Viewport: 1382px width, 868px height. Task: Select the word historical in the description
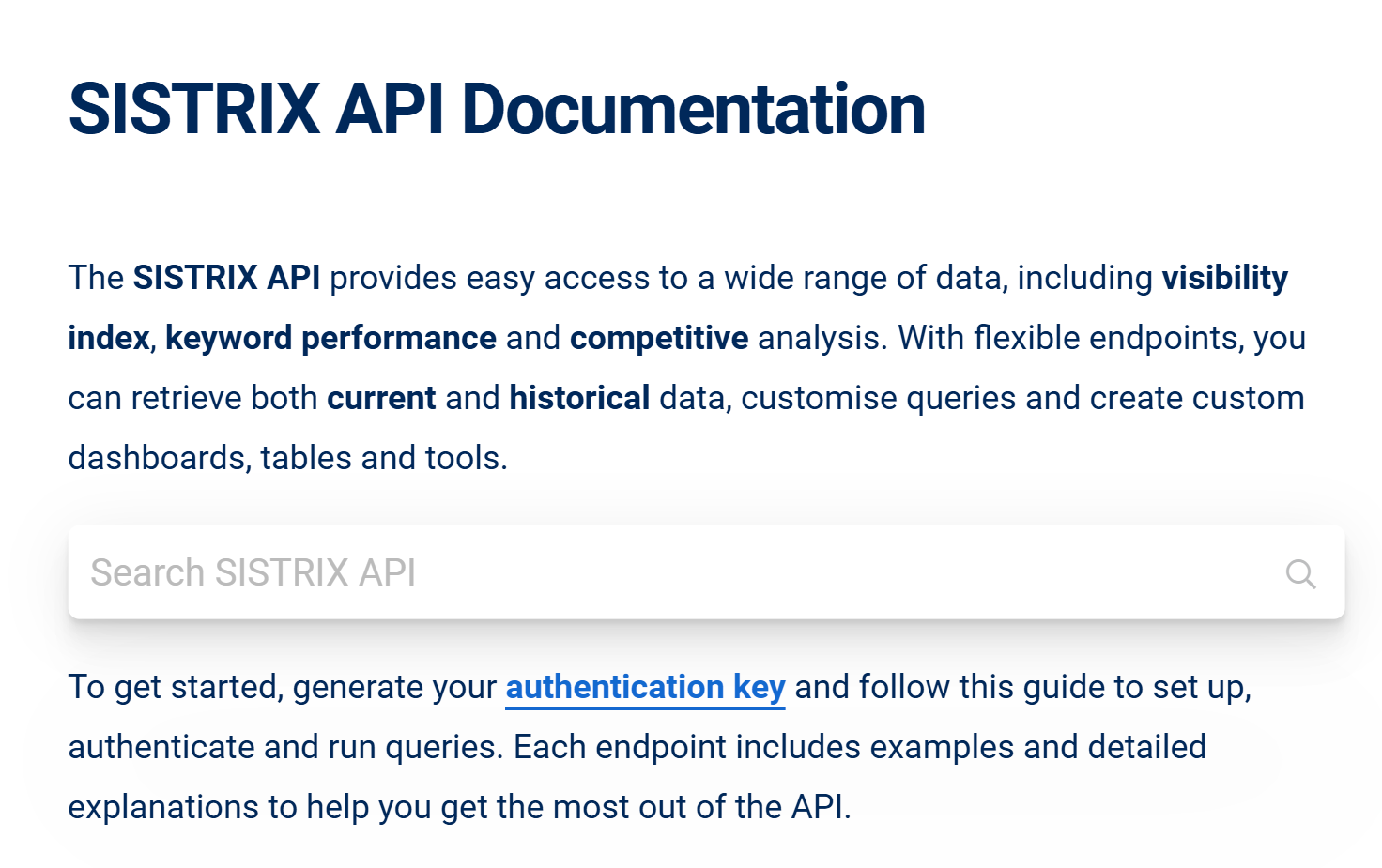(578, 397)
